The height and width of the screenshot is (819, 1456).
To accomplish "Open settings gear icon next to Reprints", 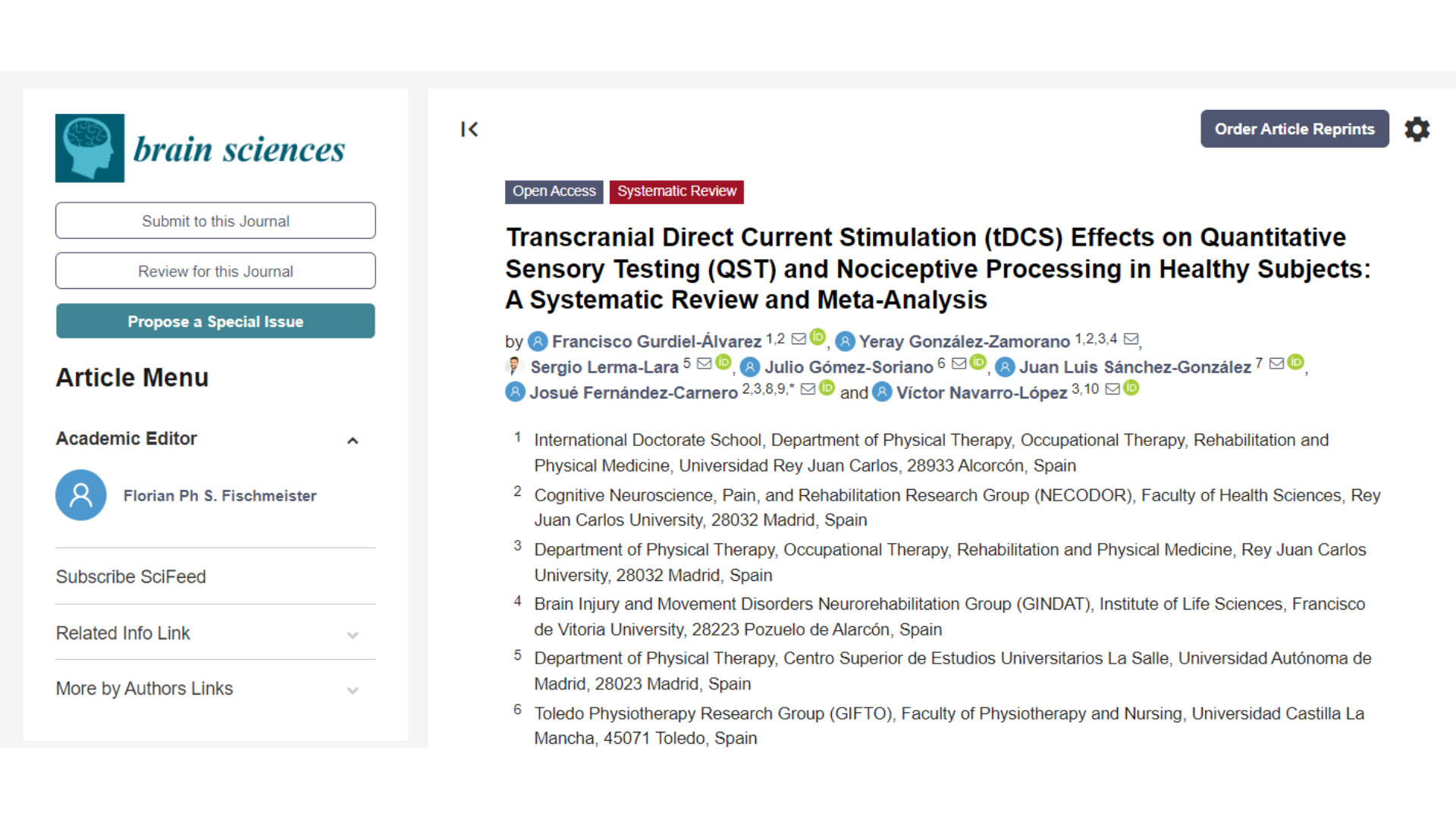I will pyautogui.click(x=1417, y=129).
